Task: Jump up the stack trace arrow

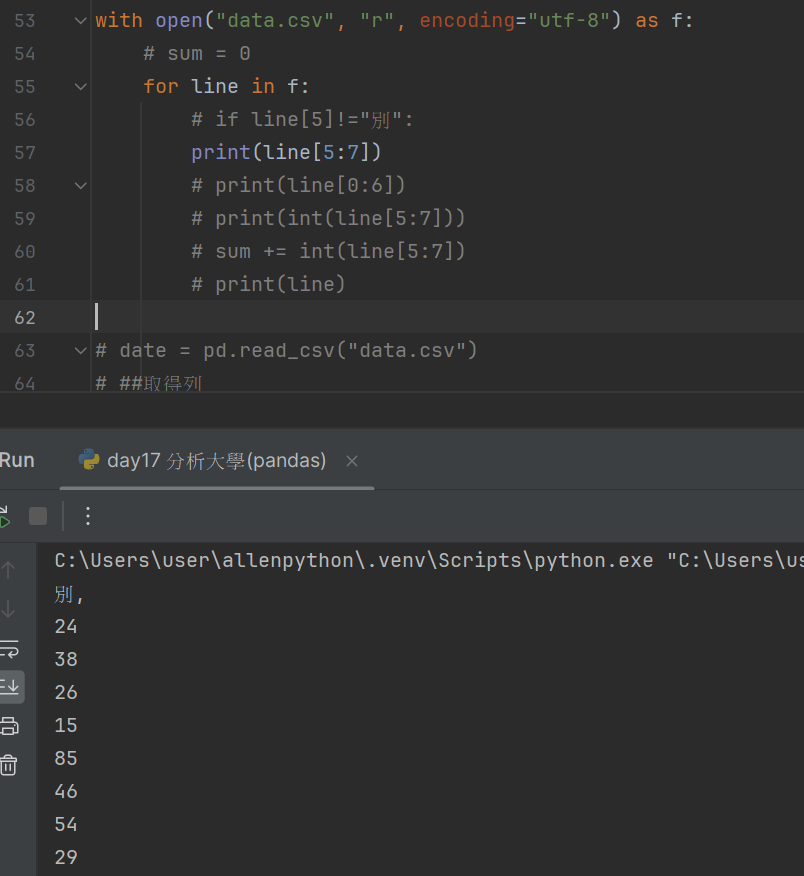Action: click(9, 570)
